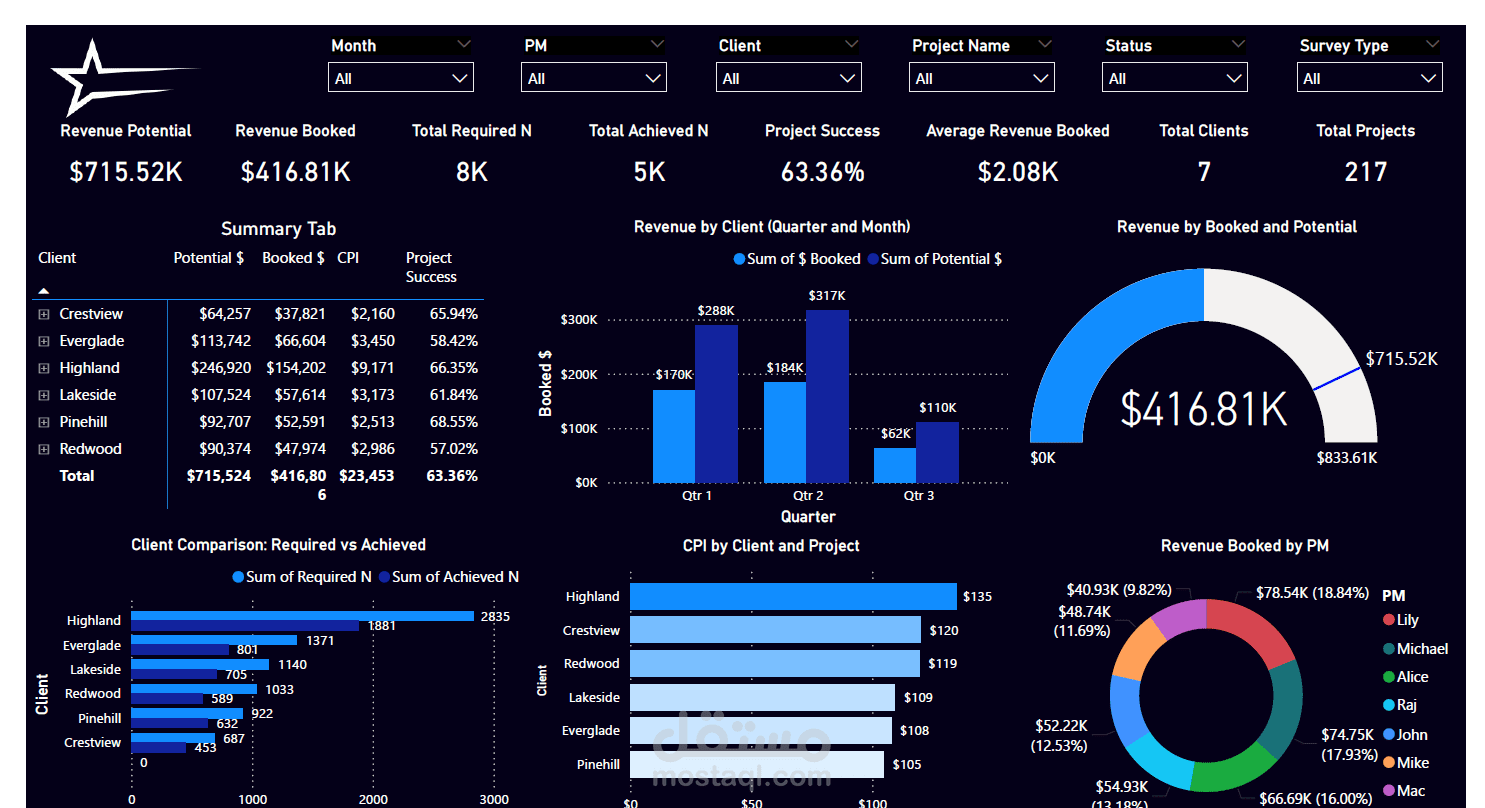Screen dimensions: 1485x808
Task: Click the gauge target line at $715.52K
Action: (x=1337, y=379)
